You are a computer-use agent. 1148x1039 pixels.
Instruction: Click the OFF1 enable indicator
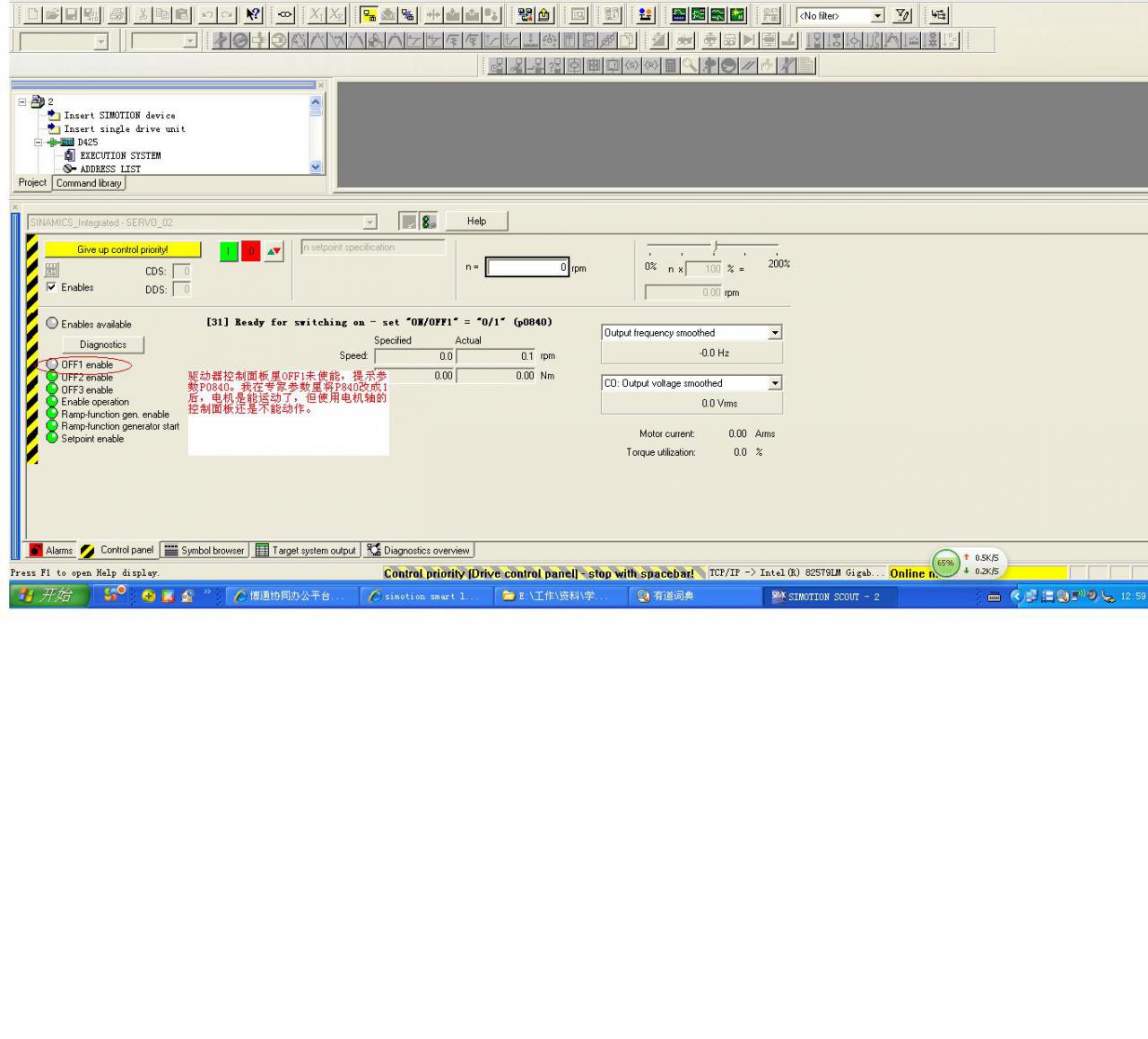tap(52, 364)
